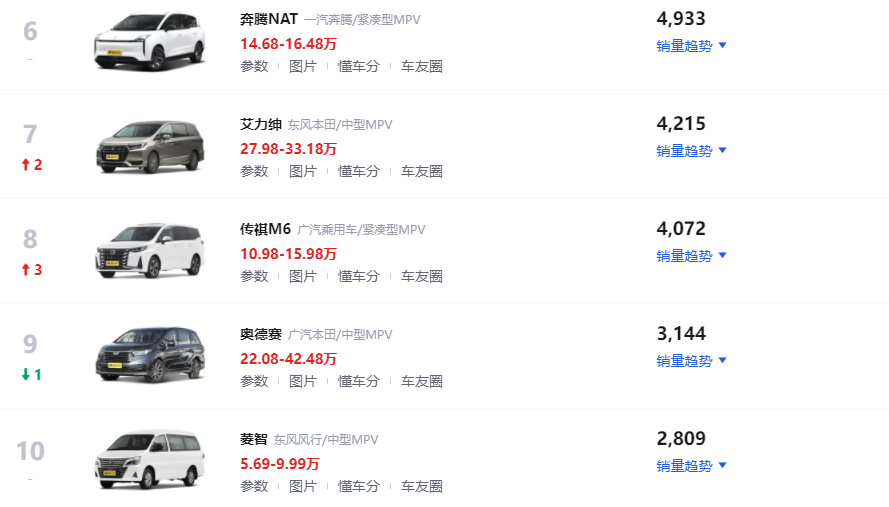The image size is (889, 507).
Task: Open 参数 link for 奔腾NAT
Action: (254, 66)
